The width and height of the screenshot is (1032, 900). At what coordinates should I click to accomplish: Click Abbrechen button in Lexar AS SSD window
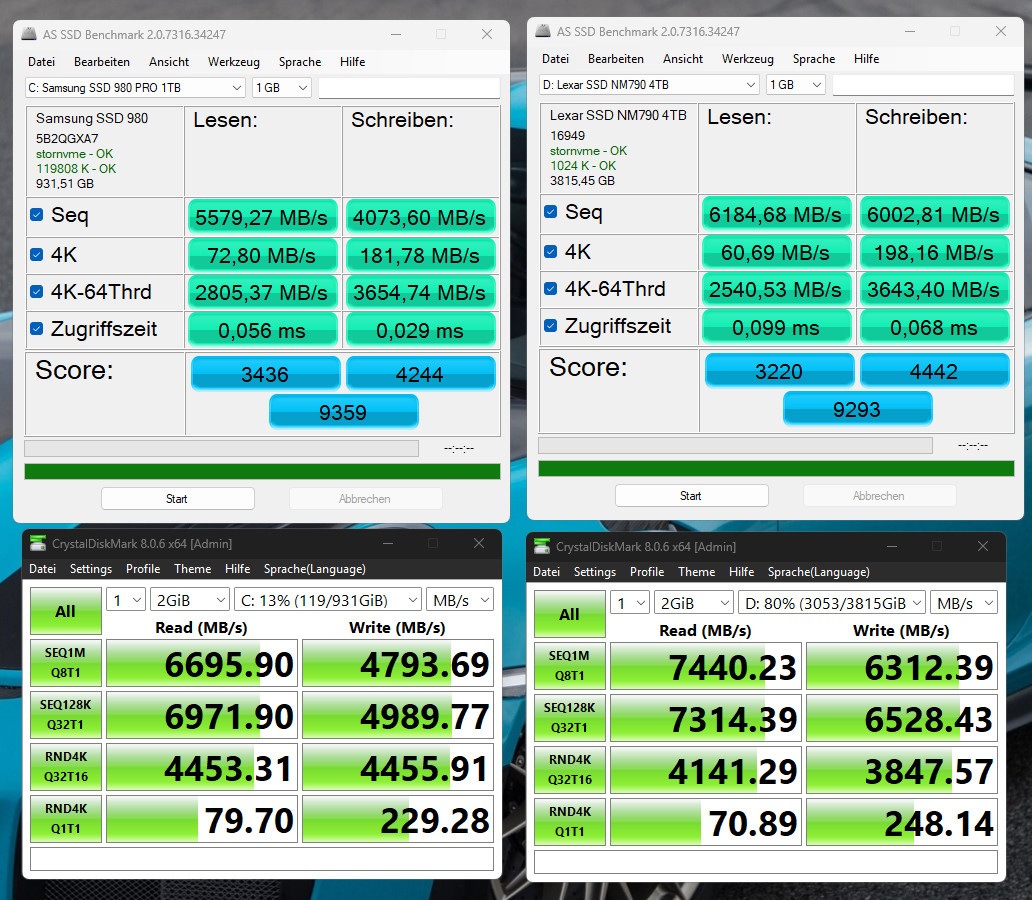879,496
